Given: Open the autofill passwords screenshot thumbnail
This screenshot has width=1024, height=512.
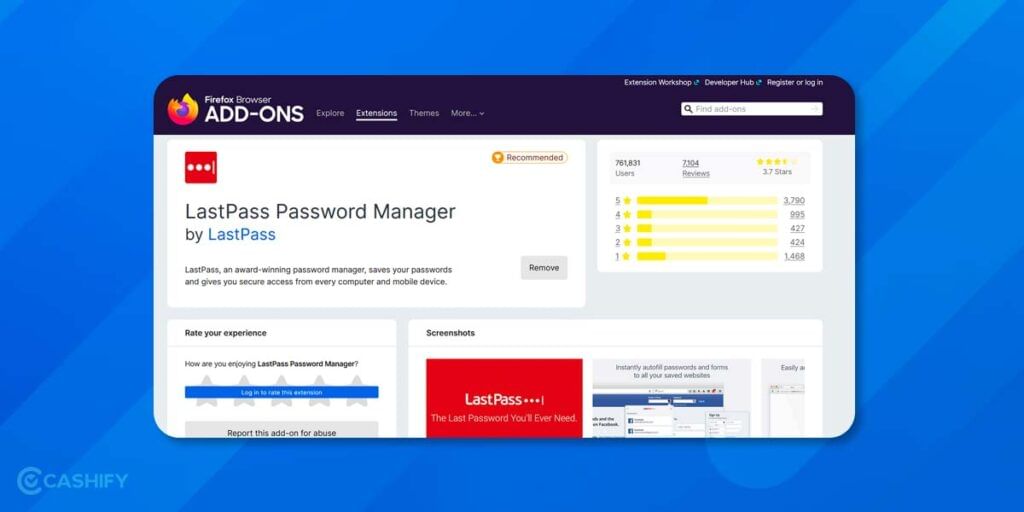Looking at the screenshot, I should coord(671,398).
